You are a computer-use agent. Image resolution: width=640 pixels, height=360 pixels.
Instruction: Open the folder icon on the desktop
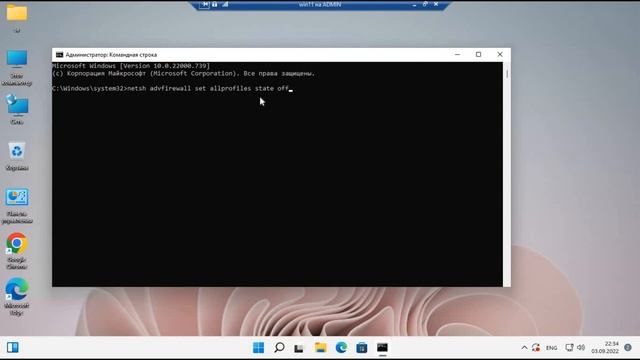tap(17, 13)
